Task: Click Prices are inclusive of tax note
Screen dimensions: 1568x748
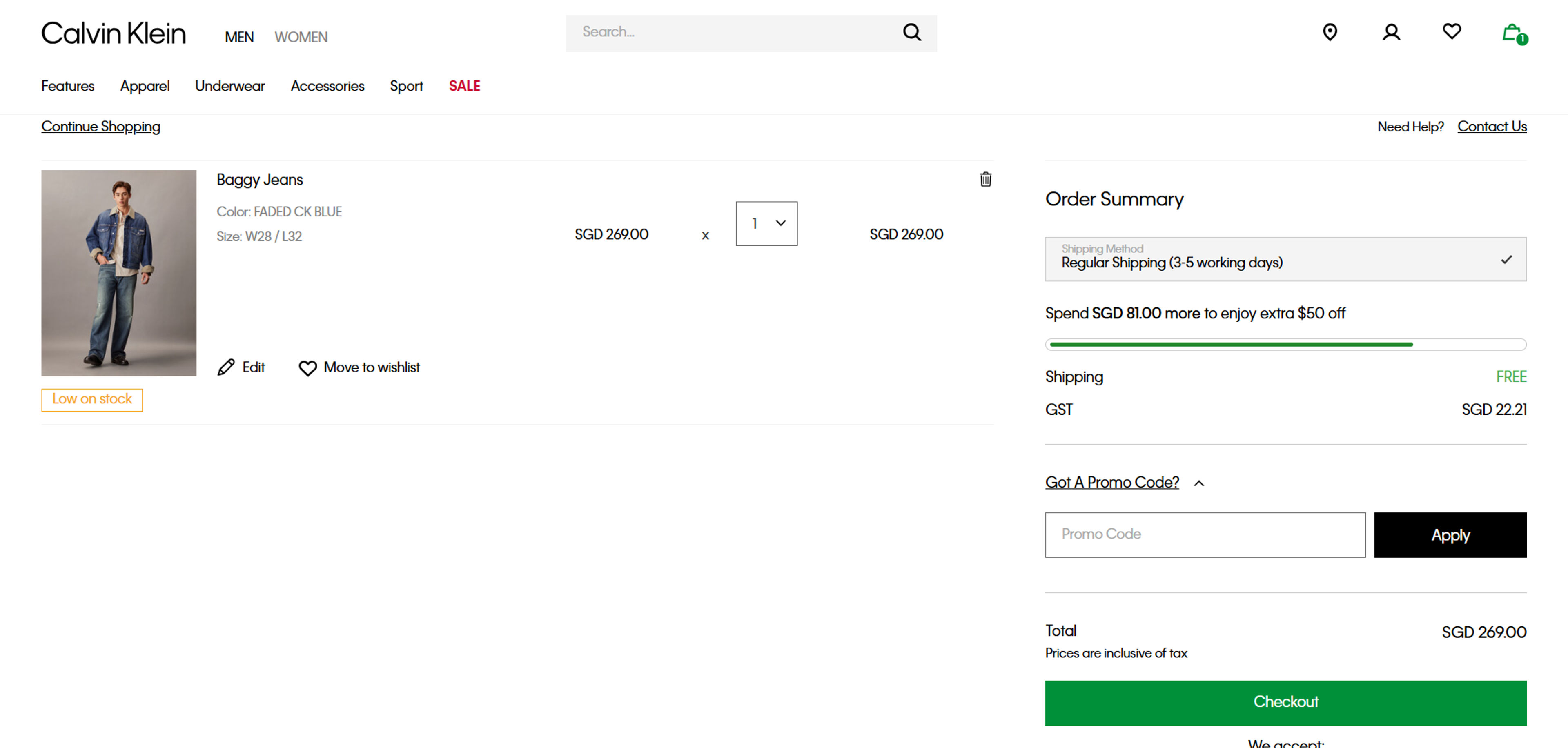Action: (x=1116, y=654)
